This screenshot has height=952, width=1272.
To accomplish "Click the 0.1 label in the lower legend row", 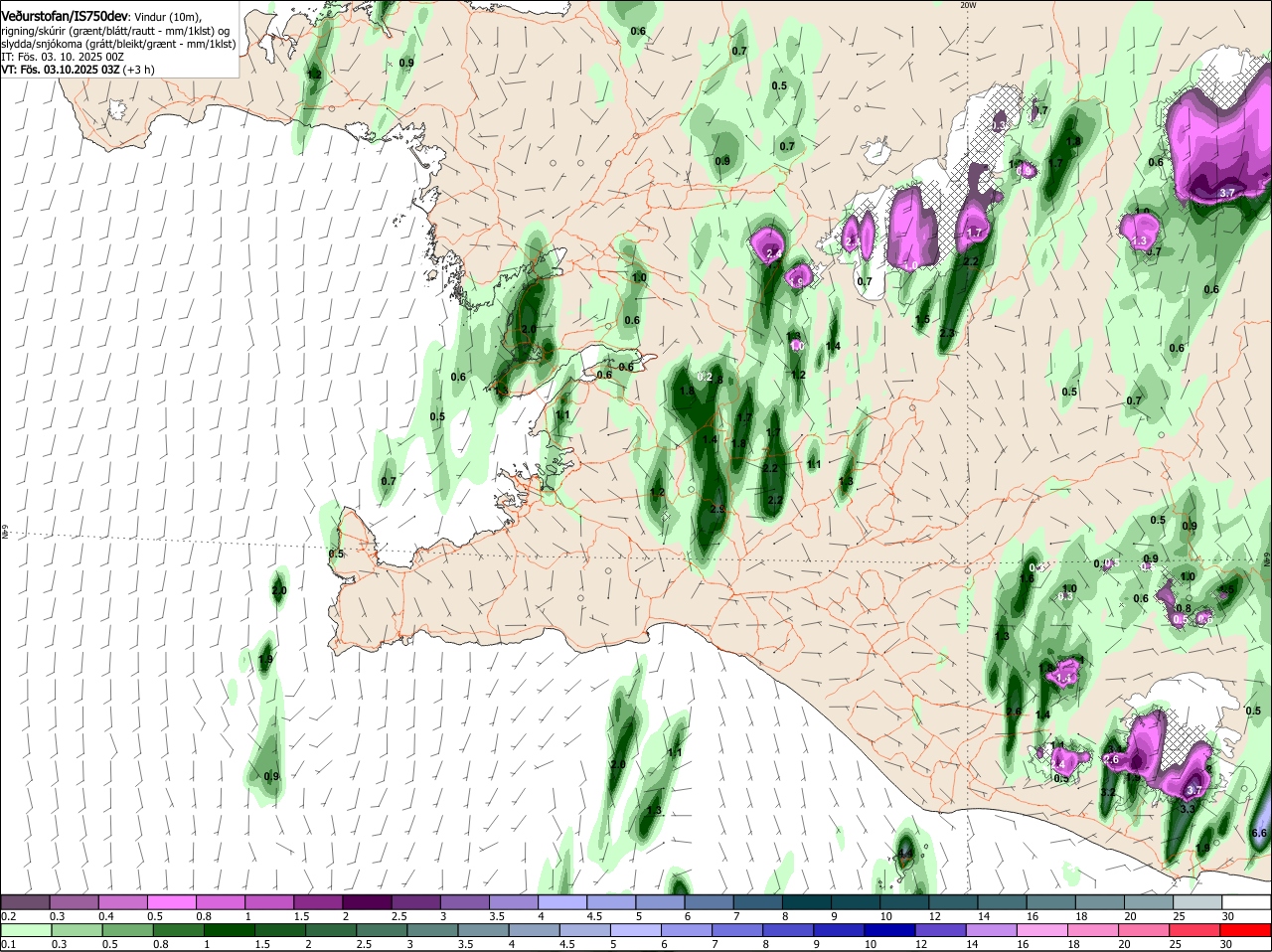I will pyautogui.click(x=8, y=944).
